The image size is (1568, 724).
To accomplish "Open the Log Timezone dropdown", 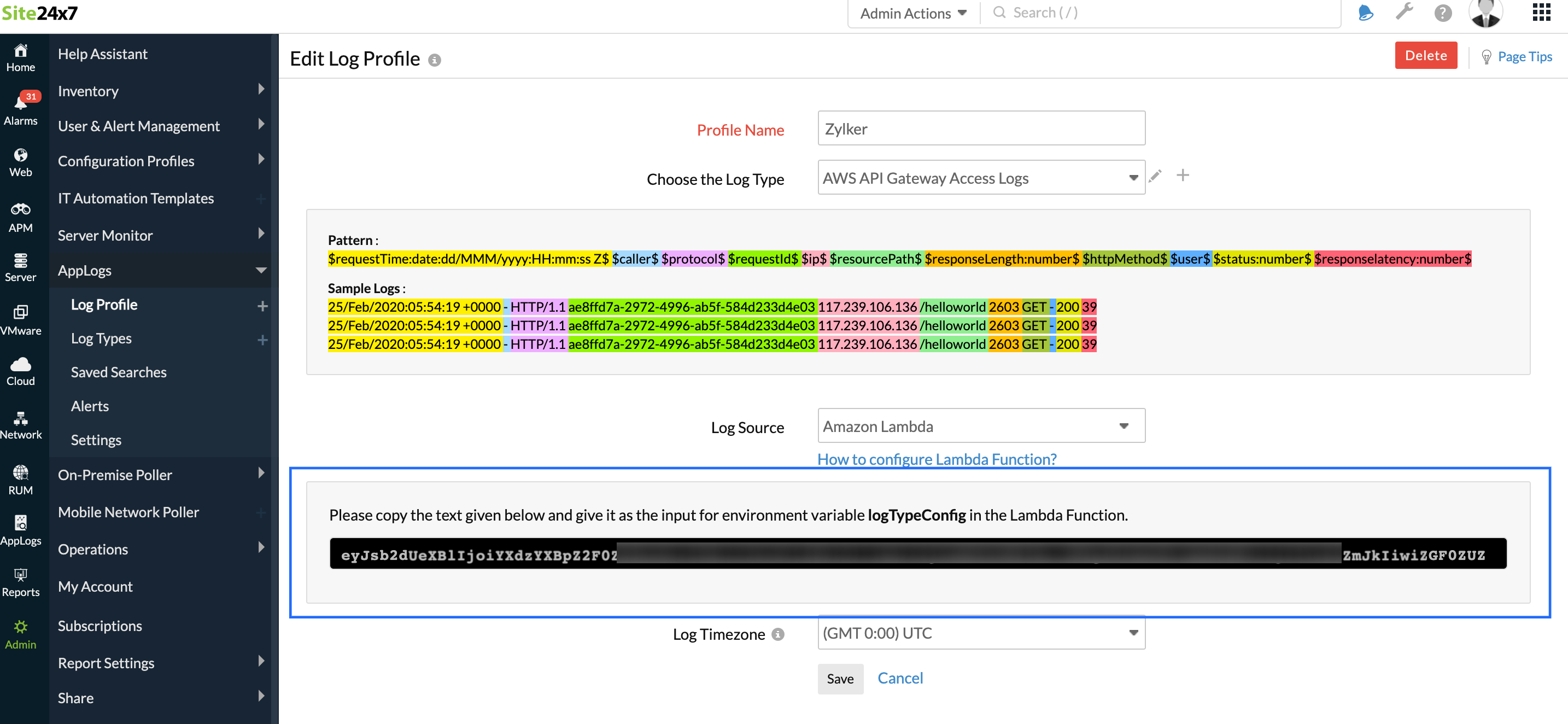I will click(981, 633).
